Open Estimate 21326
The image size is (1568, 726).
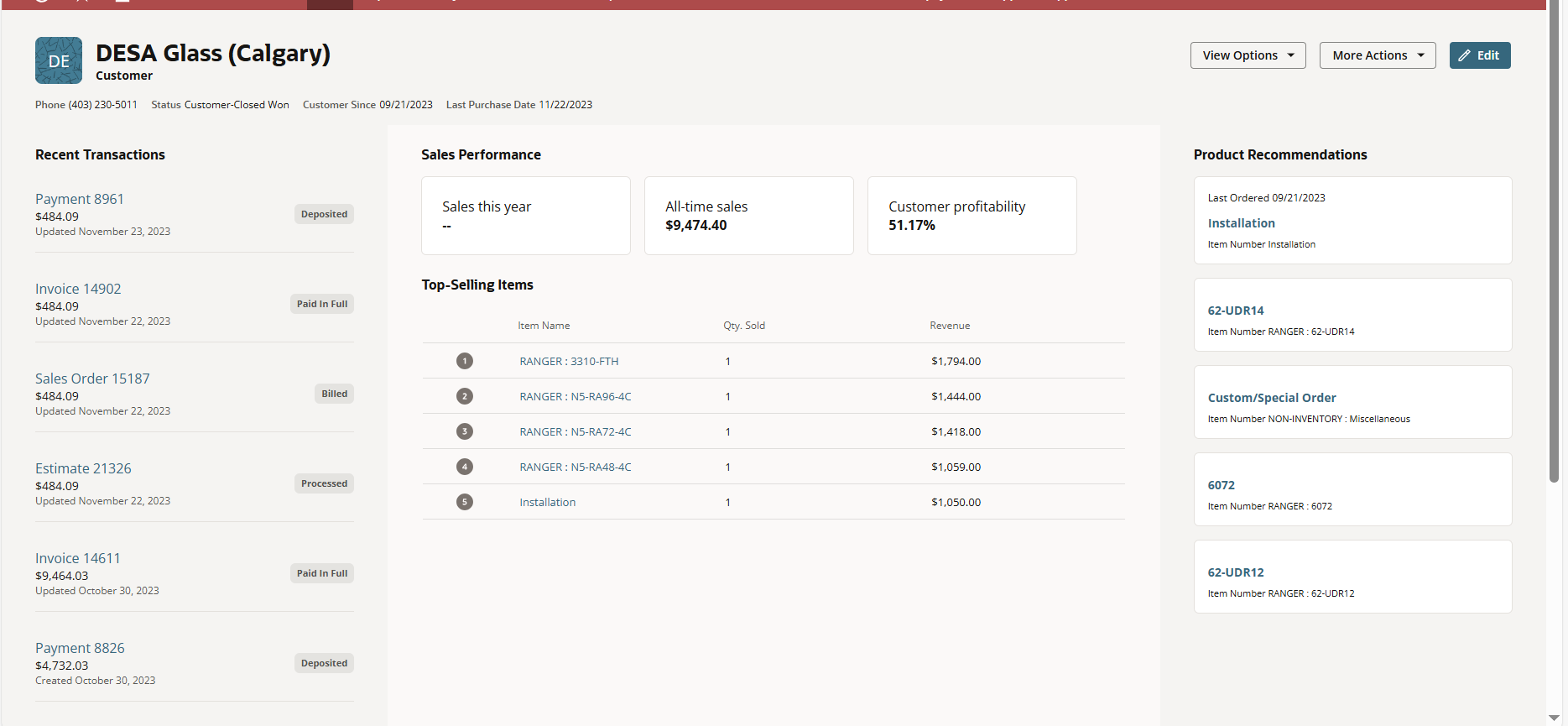83,468
